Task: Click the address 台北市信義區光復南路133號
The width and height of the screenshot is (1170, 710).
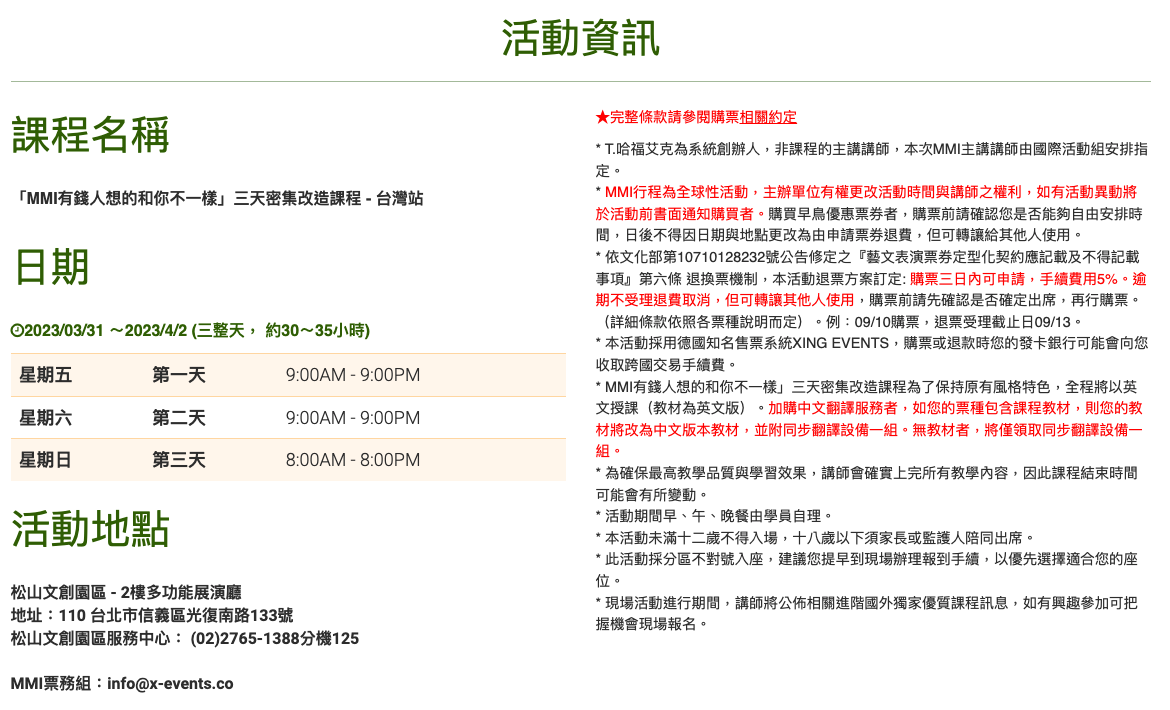Action: [x=192, y=615]
